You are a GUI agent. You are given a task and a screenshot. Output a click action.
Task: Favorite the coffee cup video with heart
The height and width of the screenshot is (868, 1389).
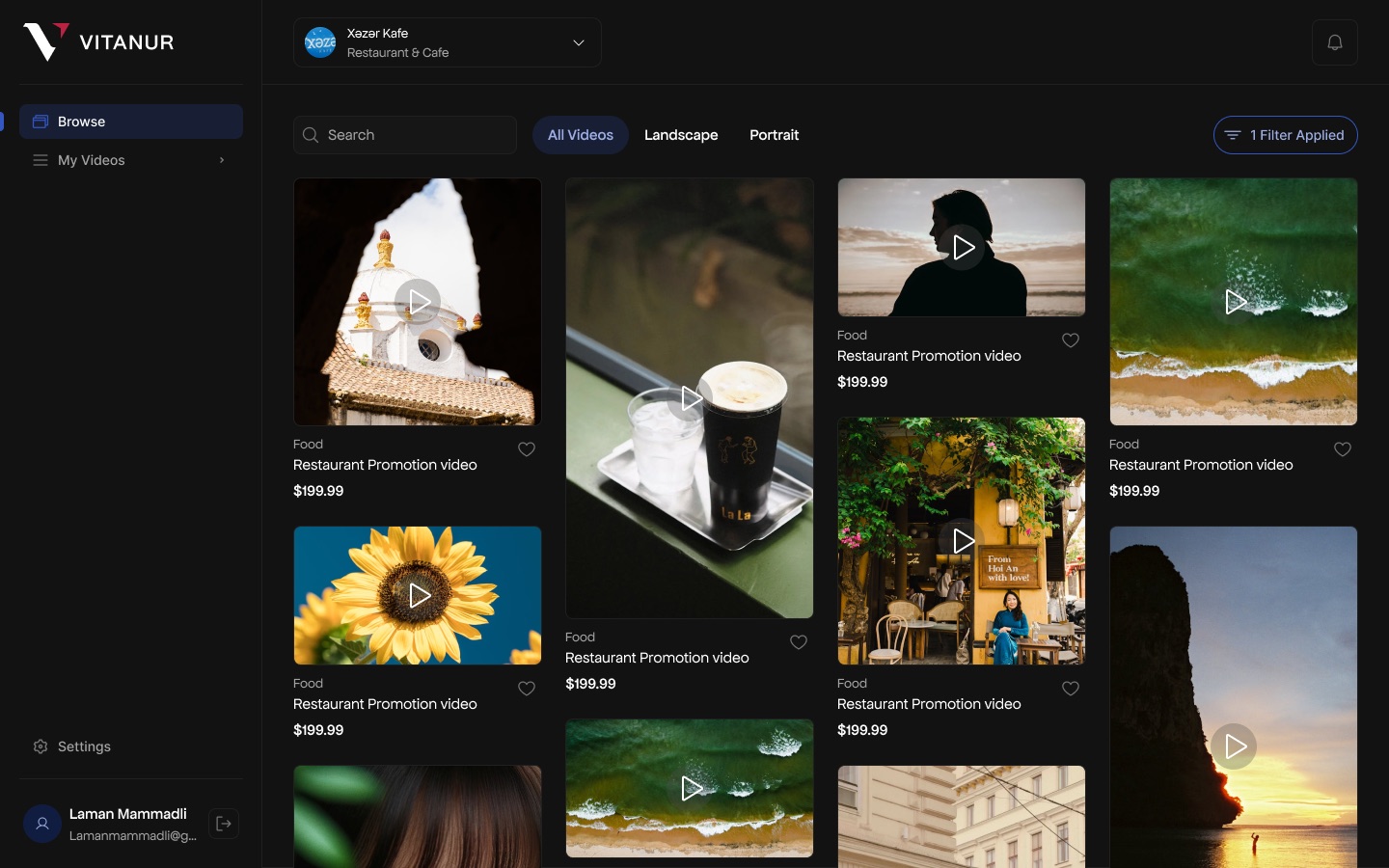799,642
